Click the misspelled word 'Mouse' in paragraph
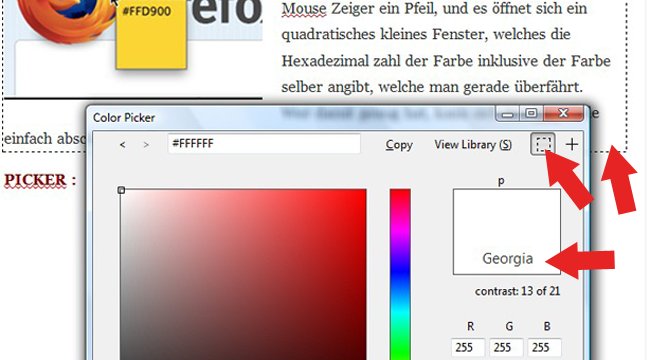The height and width of the screenshot is (360, 650). [x=304, y=9]
